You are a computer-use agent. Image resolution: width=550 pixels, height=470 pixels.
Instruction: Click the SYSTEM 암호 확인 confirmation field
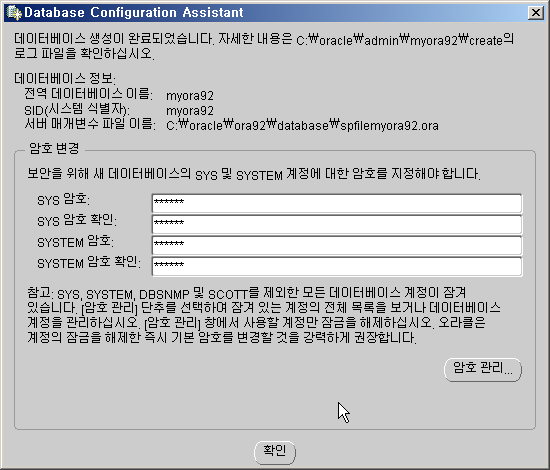pos(337,266)
